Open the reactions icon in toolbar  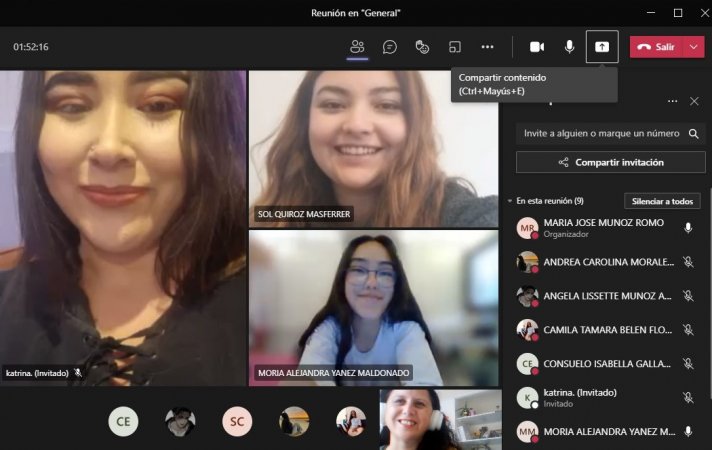point(422,47)
